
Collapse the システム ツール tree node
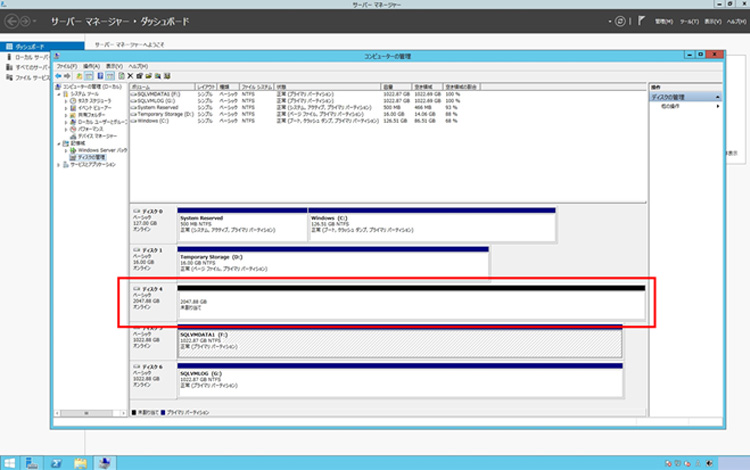58,94
